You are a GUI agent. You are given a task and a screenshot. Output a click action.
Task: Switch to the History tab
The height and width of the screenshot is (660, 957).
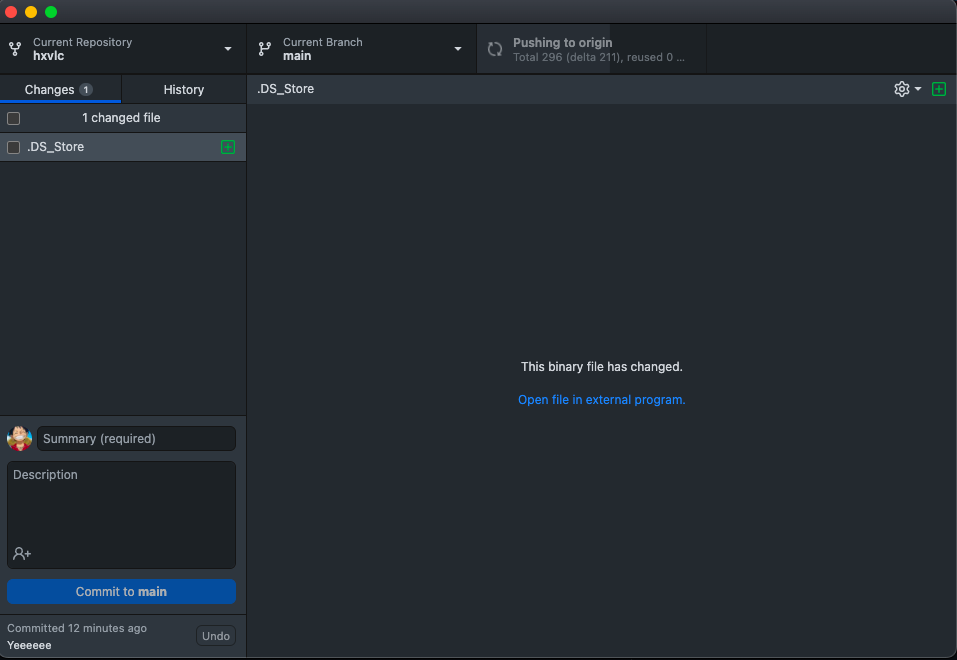[x=183, y=89]
